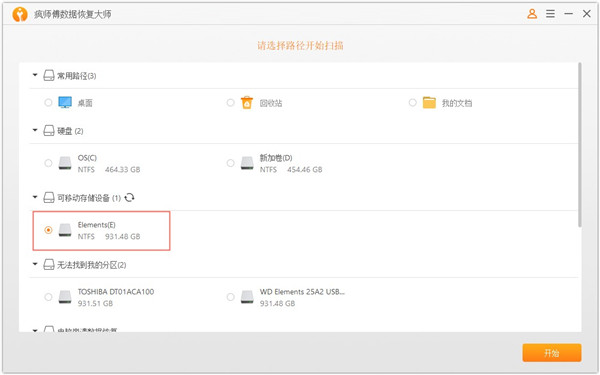Click the drive icon beside 硬盘 (2)
Viewport: 600px width, 375px height.
pos(49,131)
